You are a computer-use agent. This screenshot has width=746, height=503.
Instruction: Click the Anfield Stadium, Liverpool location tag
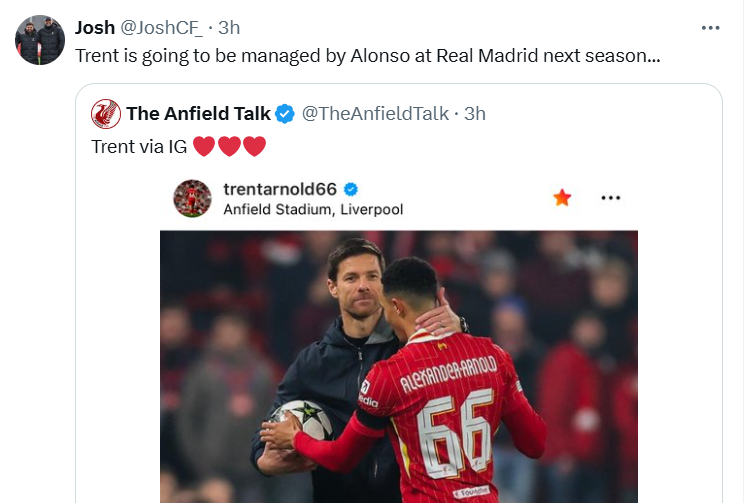point(313,209)
